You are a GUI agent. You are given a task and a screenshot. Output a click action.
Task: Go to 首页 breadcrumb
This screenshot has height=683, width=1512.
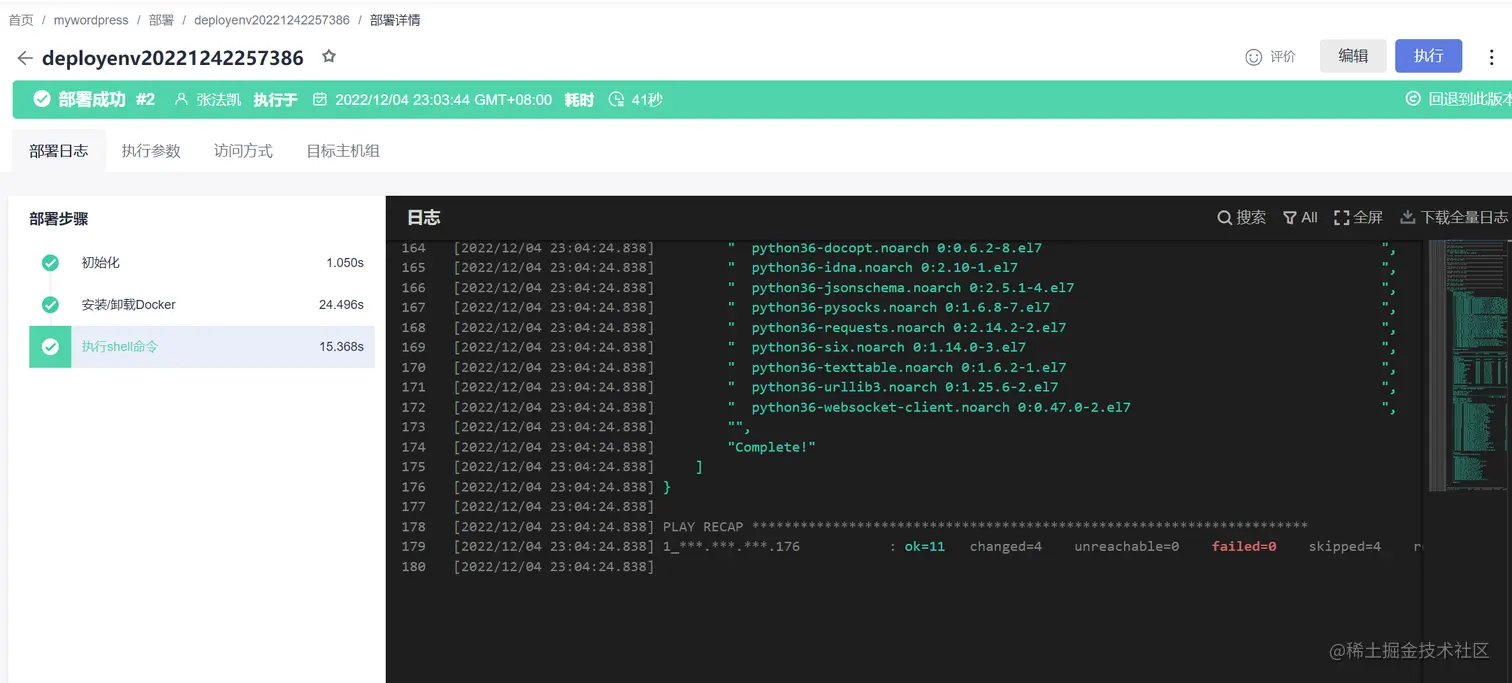click(21, 20)
